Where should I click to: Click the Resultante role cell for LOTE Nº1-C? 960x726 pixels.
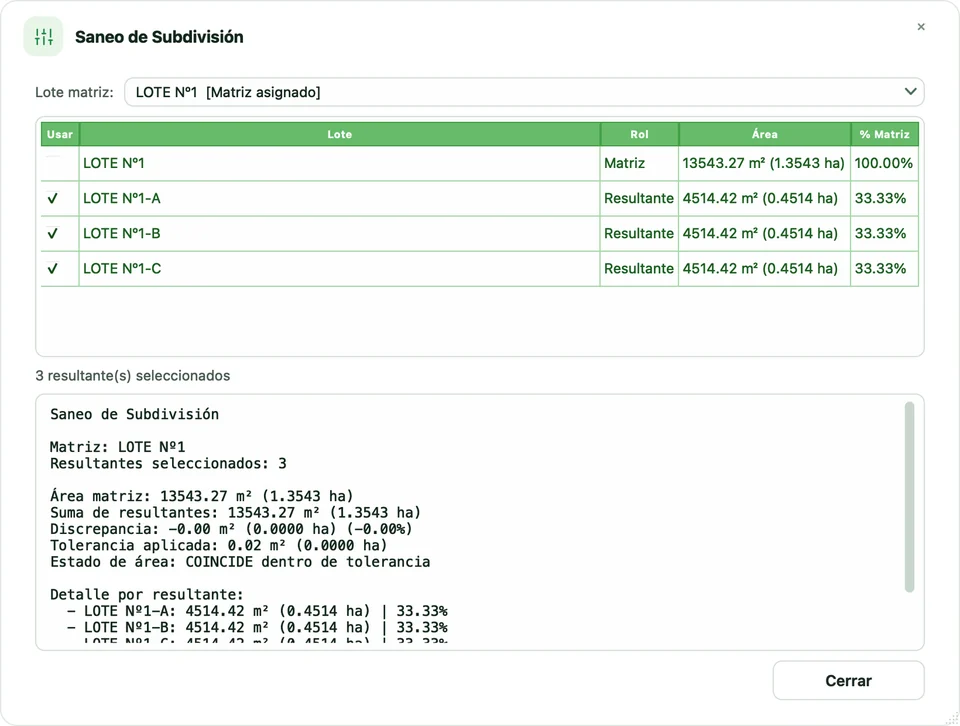click(x=639, y=268)
